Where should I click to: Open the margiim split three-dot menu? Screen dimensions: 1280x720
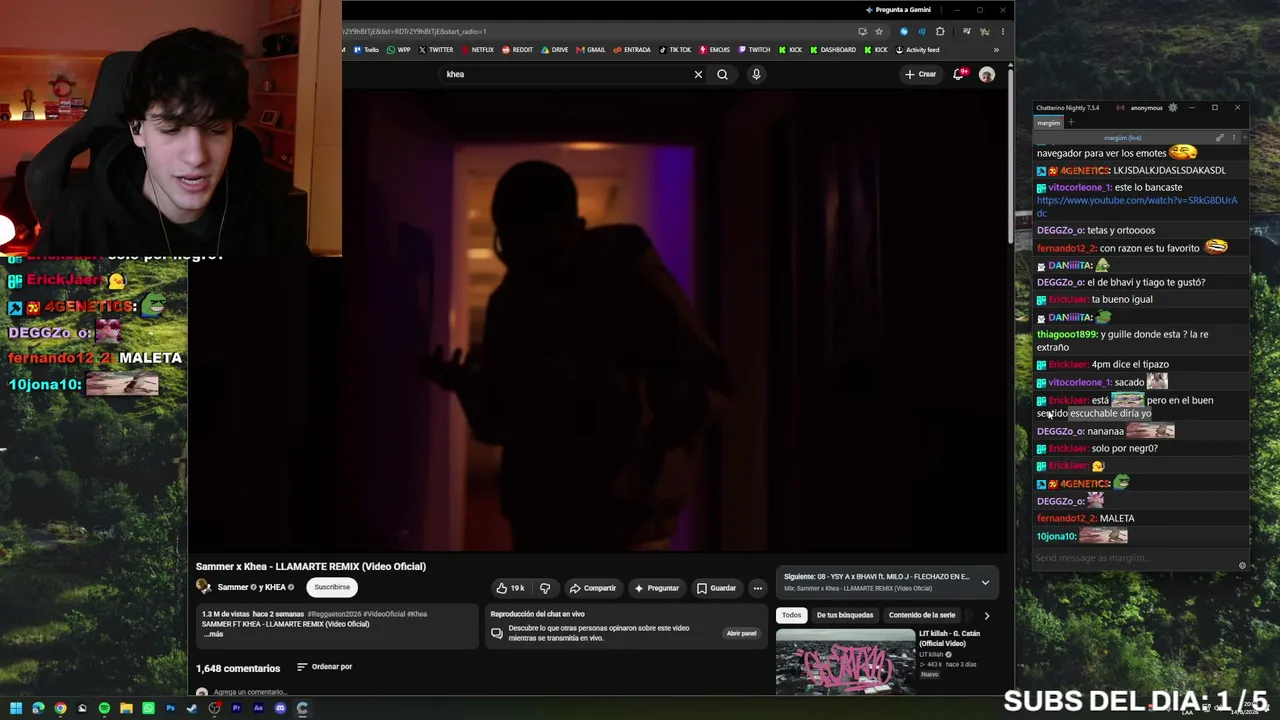(1234, 138)
